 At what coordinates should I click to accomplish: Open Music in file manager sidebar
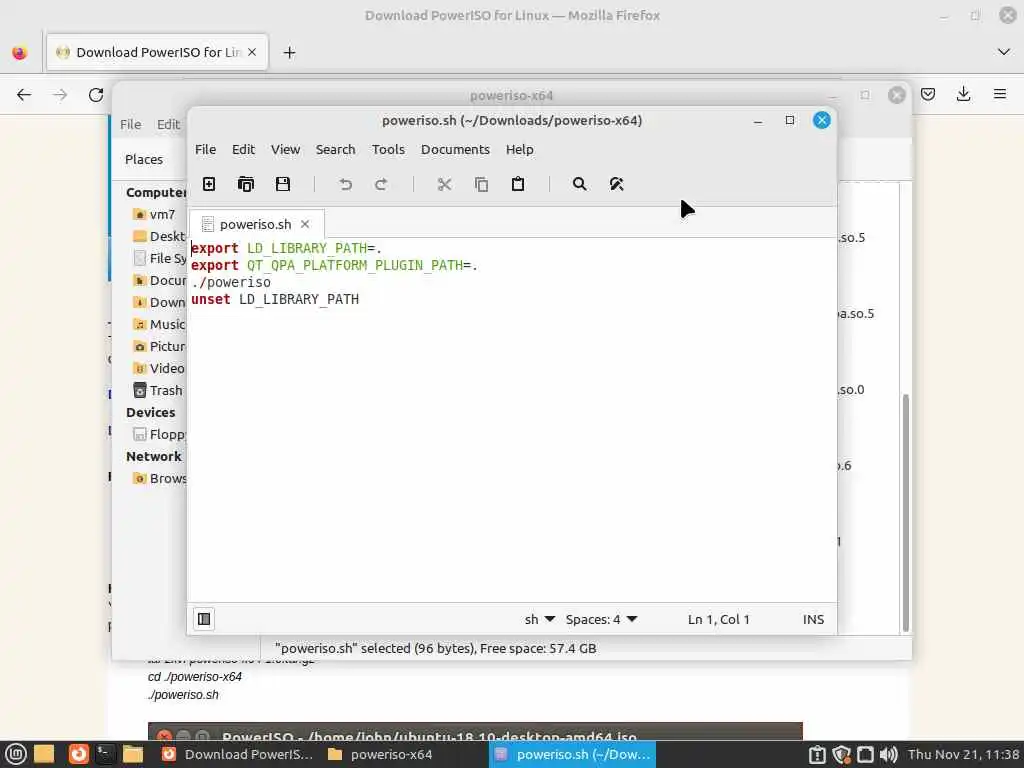159,325
